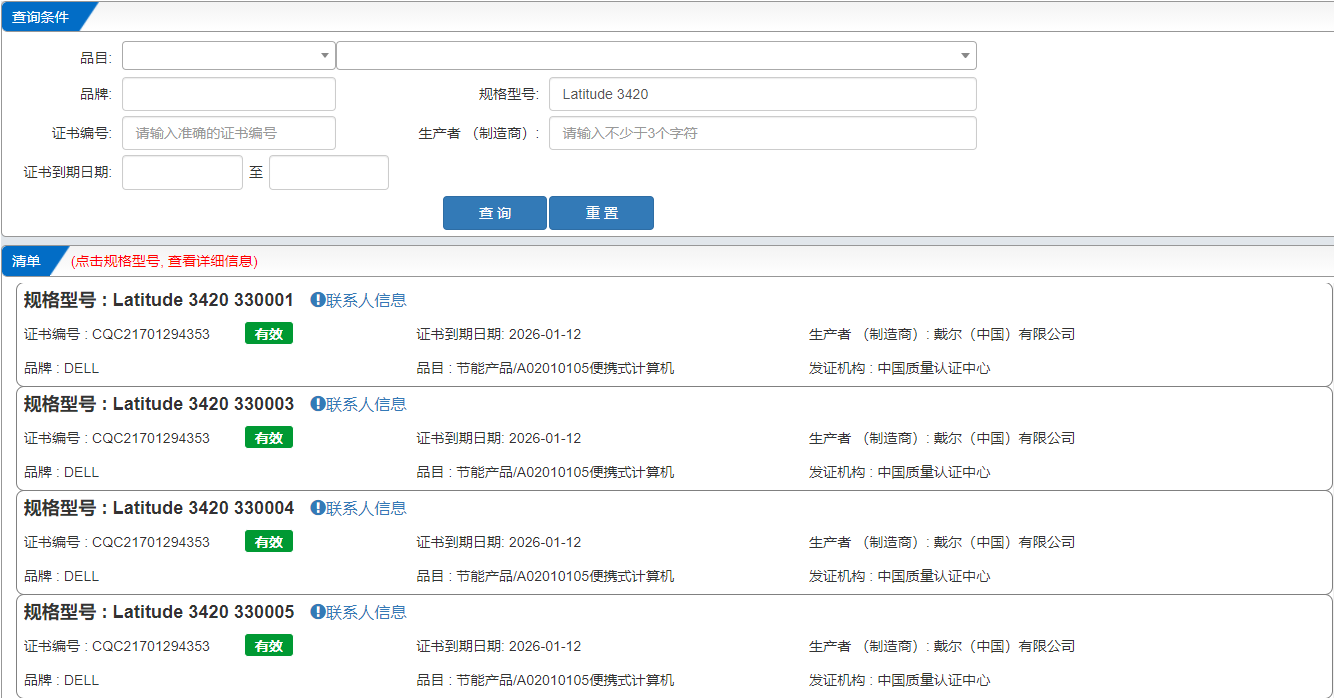Click info icon beside Latitude 3420 330003
Viewport: 1334px width, 698px height.
[x=318, y=404]
